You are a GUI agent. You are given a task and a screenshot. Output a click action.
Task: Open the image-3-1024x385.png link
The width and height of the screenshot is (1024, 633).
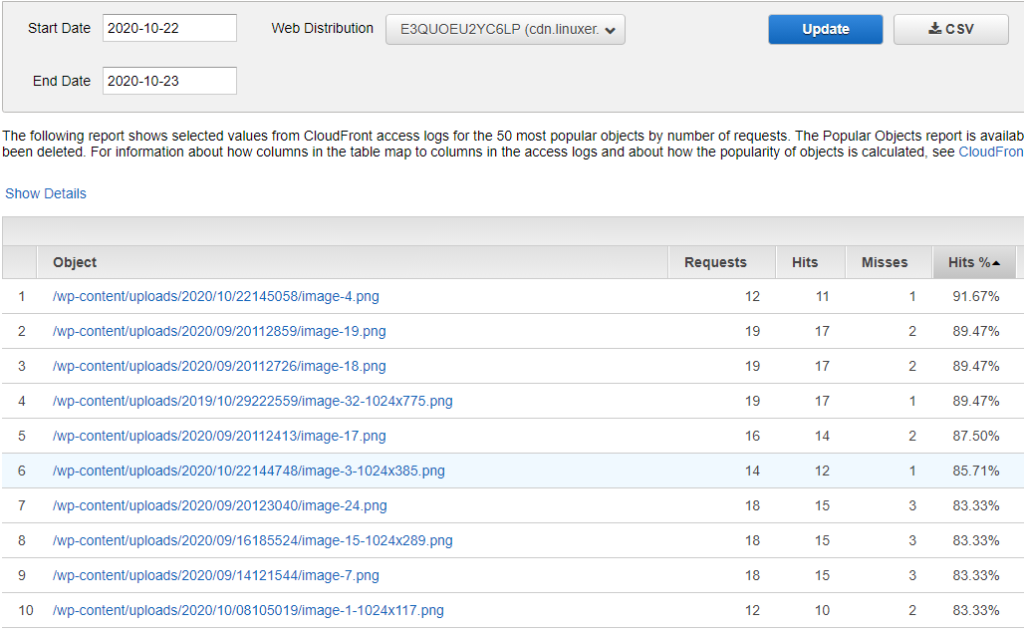tap(249, 471)
